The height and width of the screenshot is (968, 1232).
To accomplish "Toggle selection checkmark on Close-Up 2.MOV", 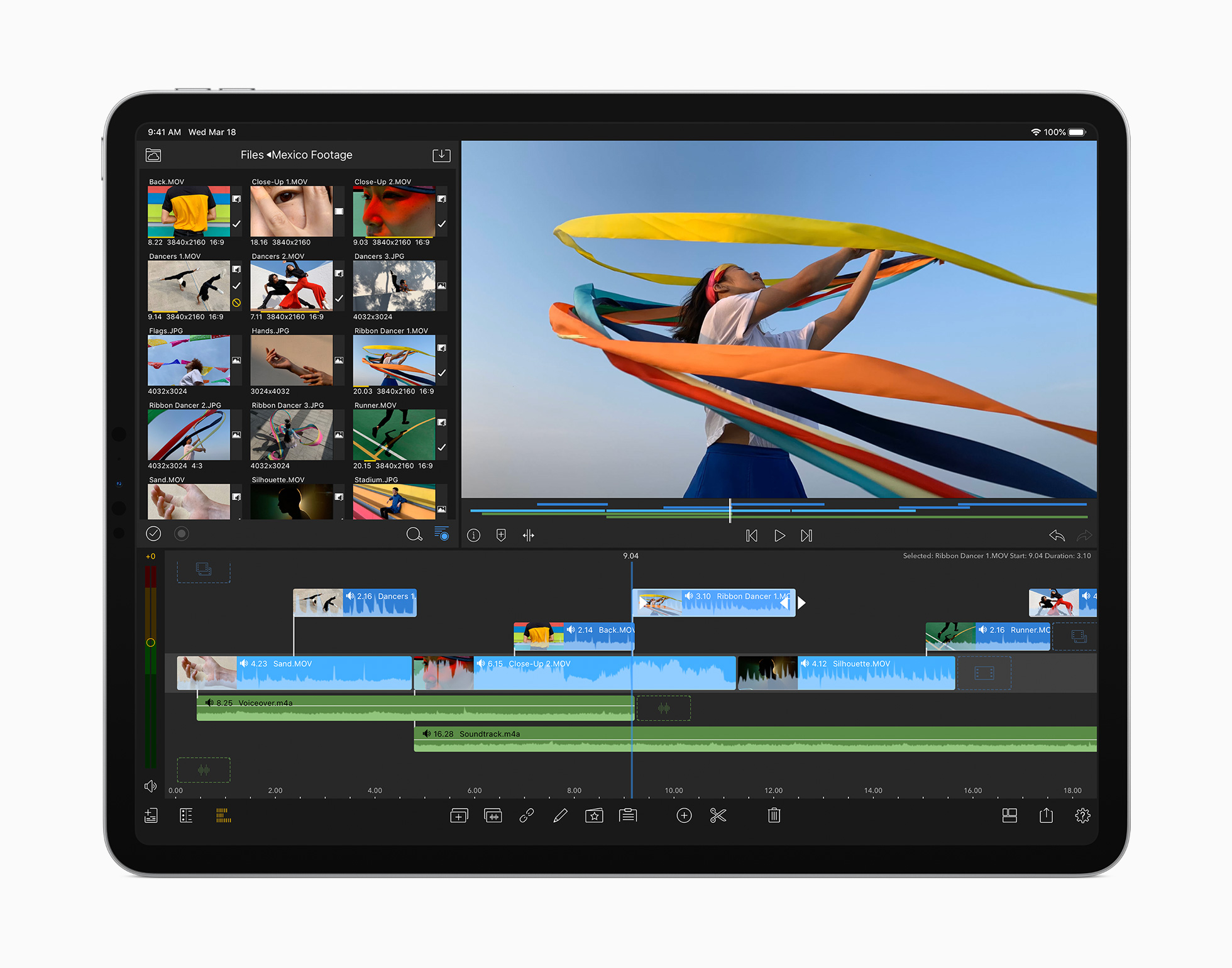I will tap(442, 224).
